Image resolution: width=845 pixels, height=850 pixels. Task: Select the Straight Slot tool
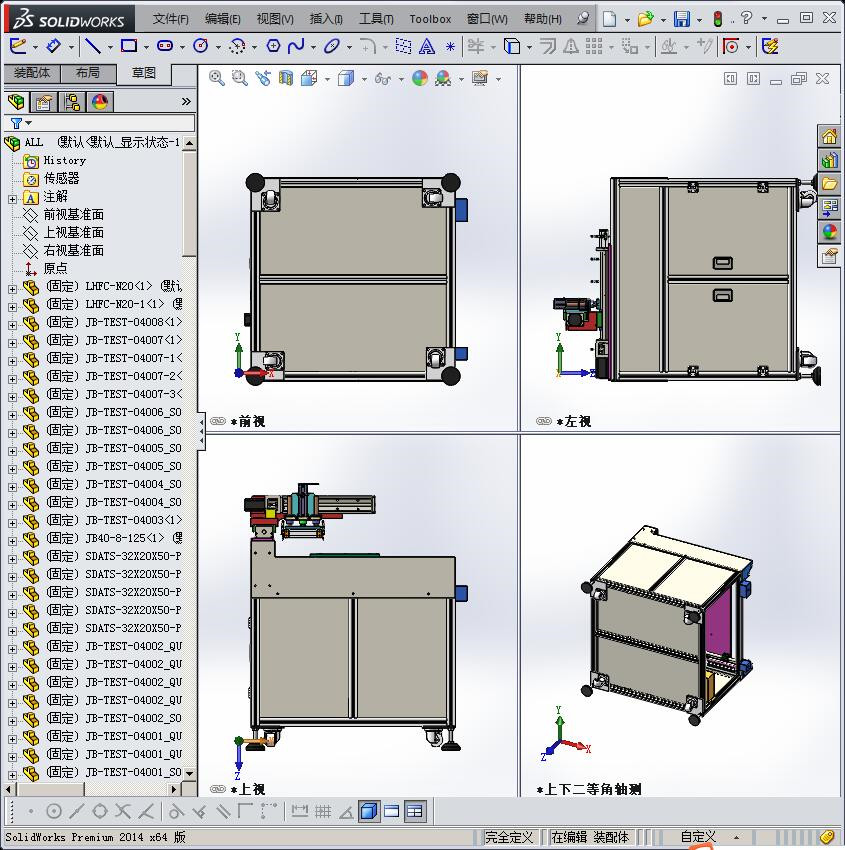pyautogui.click(x=165, y=46)
